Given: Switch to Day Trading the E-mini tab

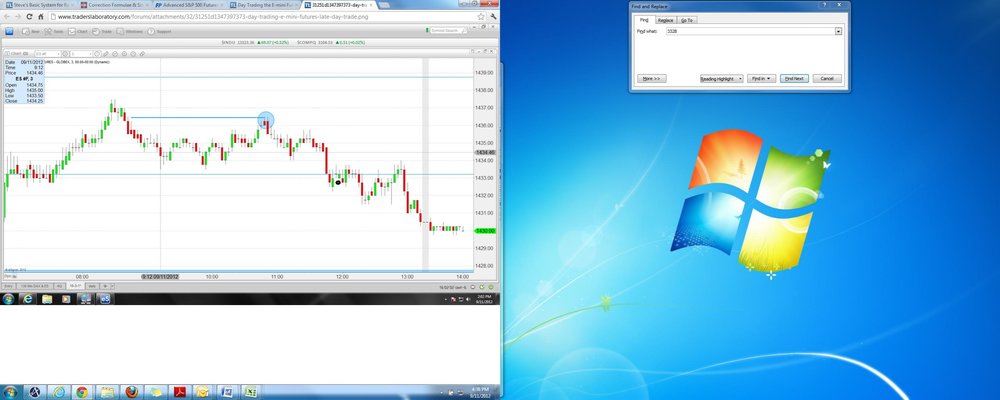Looking at the screenshot, I should tap(263, 4).
